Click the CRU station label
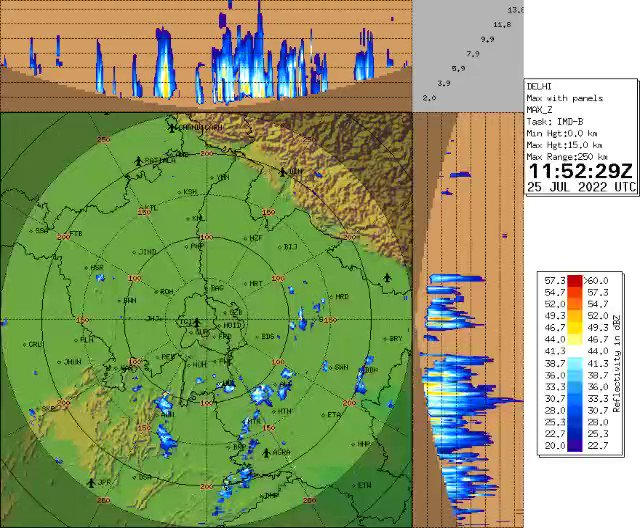Viewport: 640px width, 528px height. [36, 344]
